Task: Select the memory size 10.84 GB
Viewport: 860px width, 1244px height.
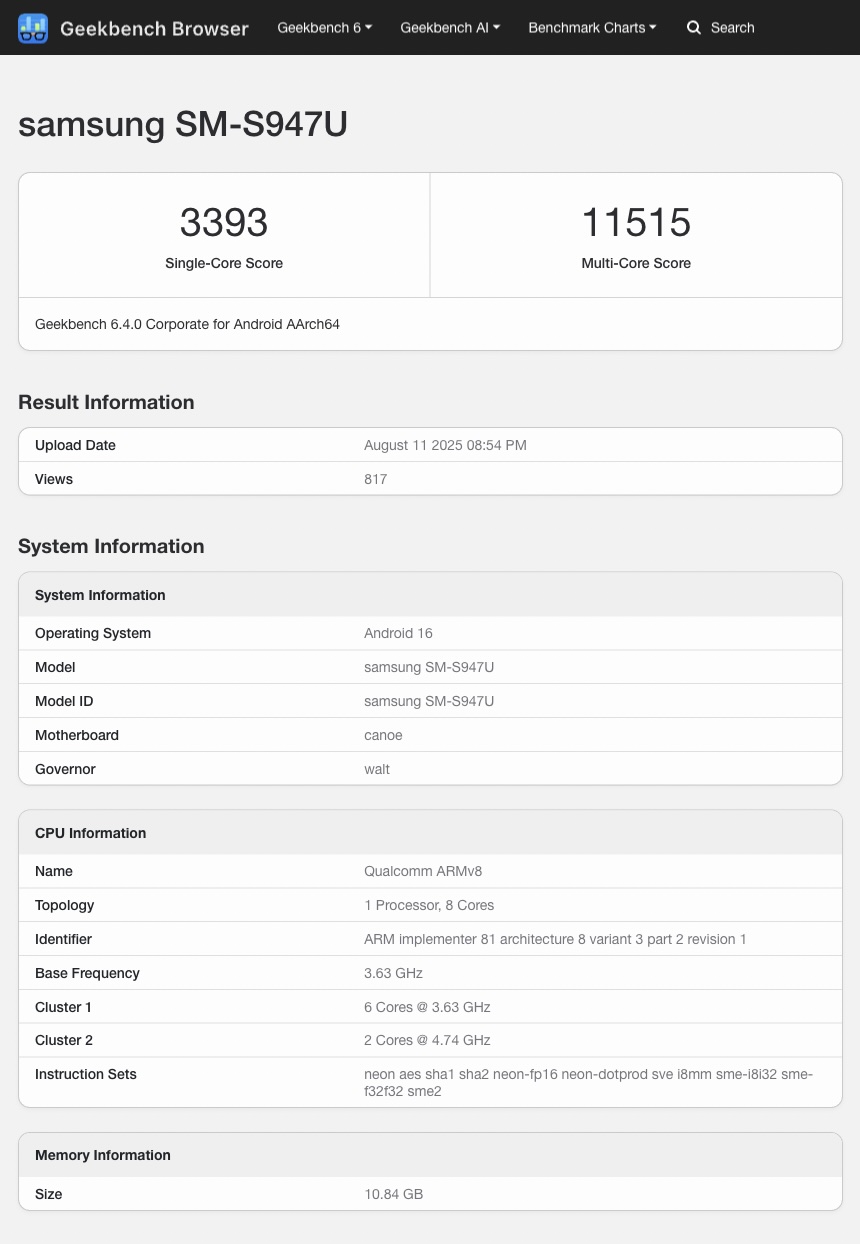Action: click(x=393, y=1194)
